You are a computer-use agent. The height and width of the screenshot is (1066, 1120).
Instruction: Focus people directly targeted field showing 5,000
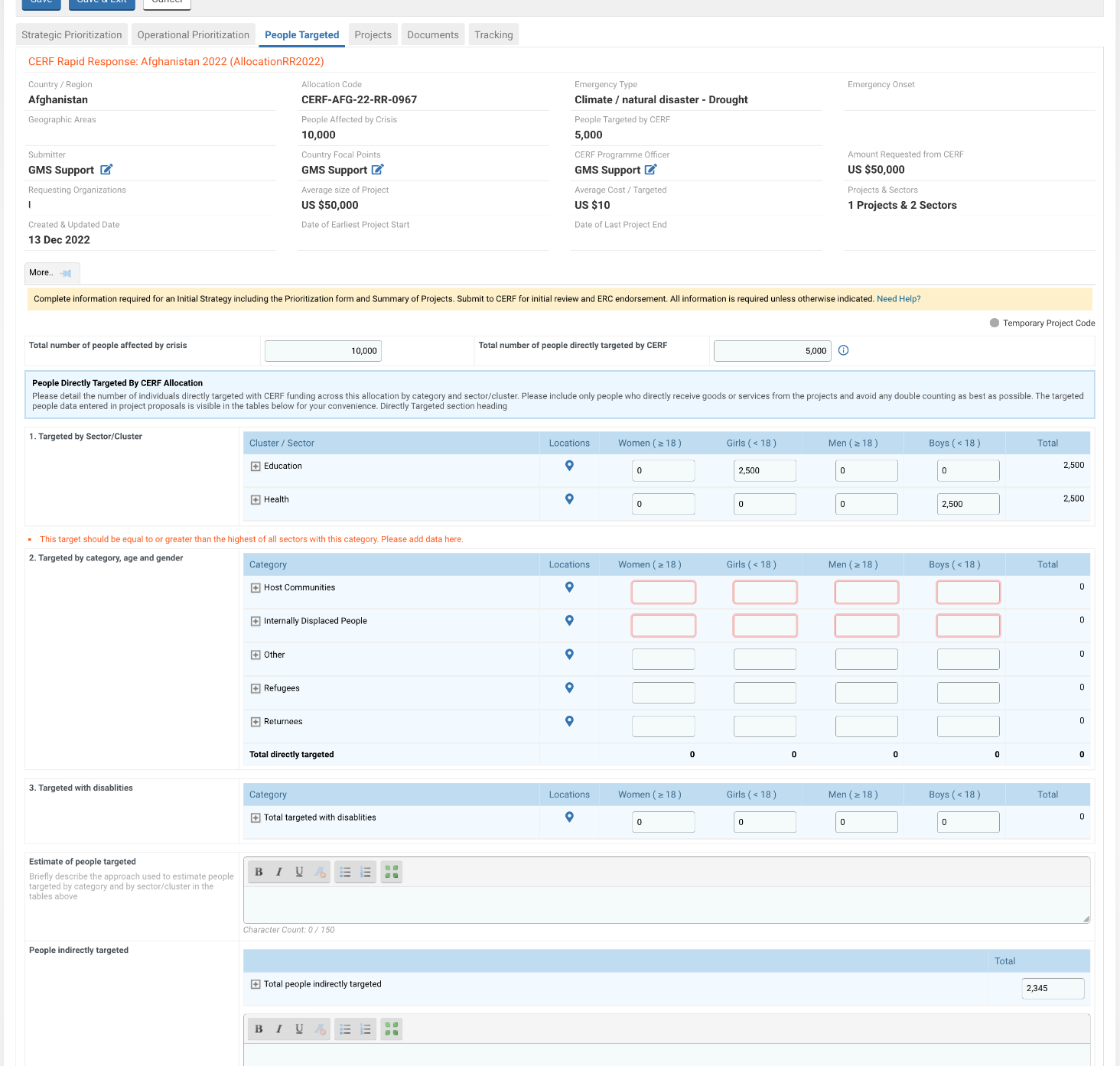pyautogui.click(x=773, y=351)
